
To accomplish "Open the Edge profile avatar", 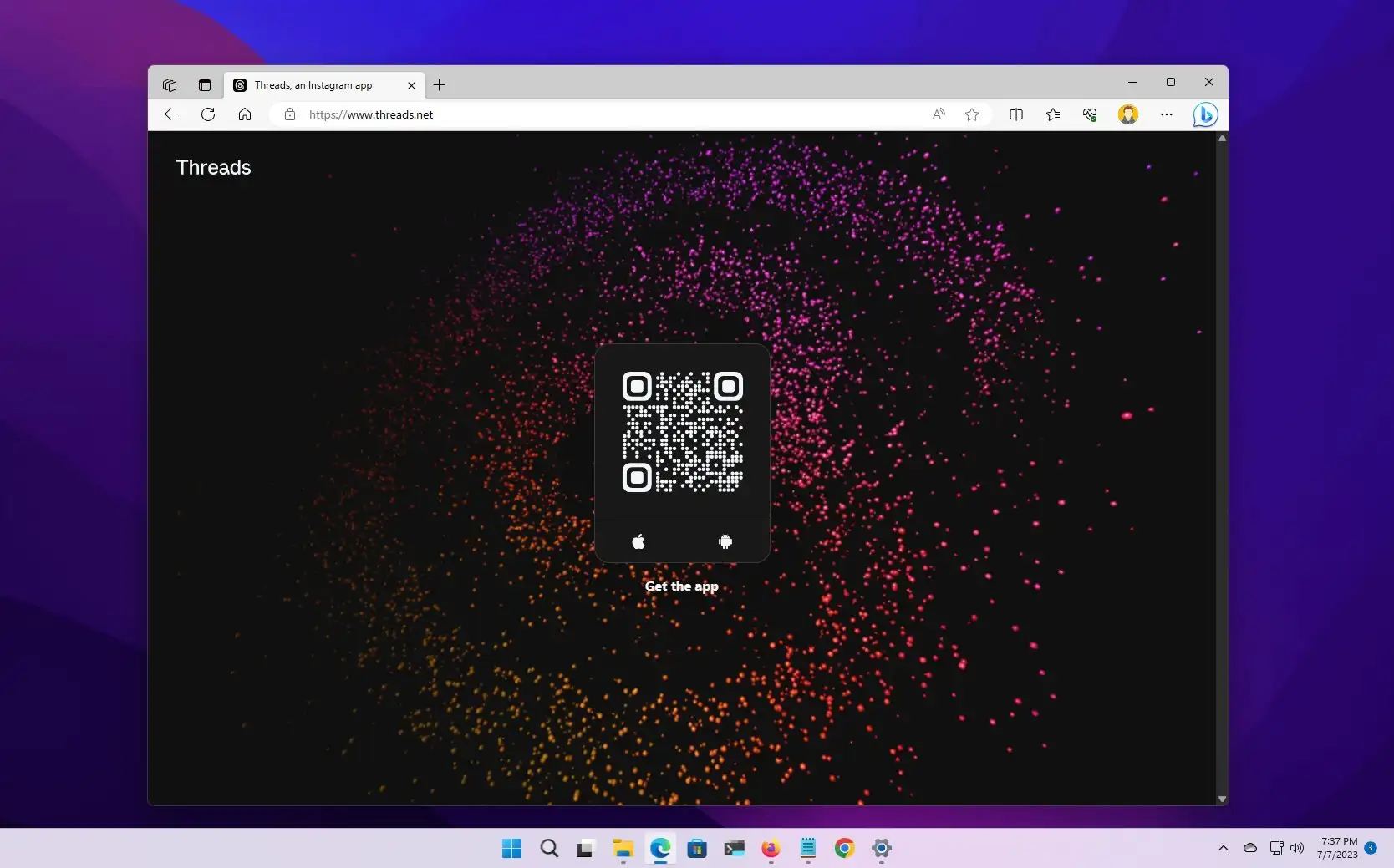I will [1128, 114].
